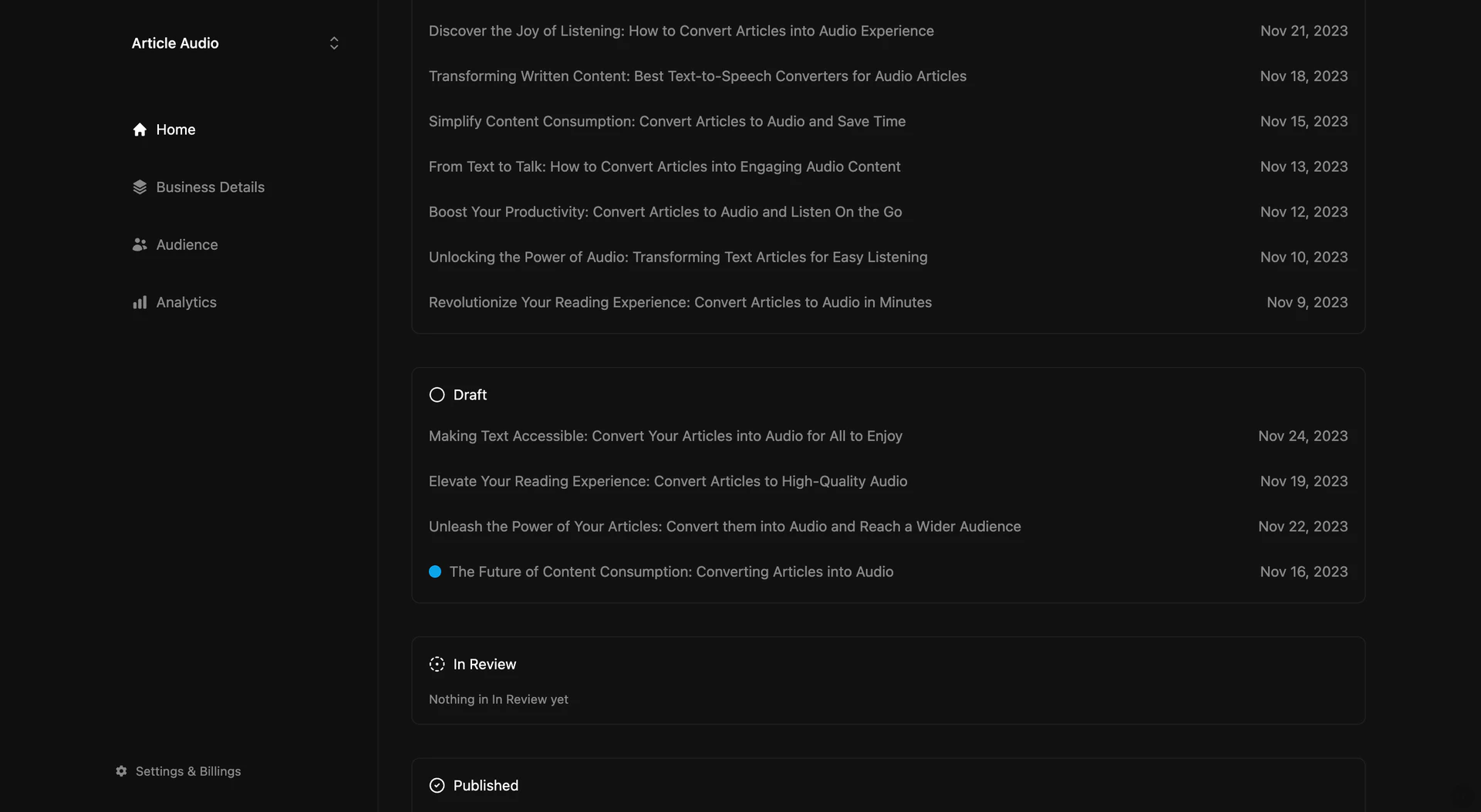Click the Home house icon
The image size is (1481, 812).
[x=140, y=130]
